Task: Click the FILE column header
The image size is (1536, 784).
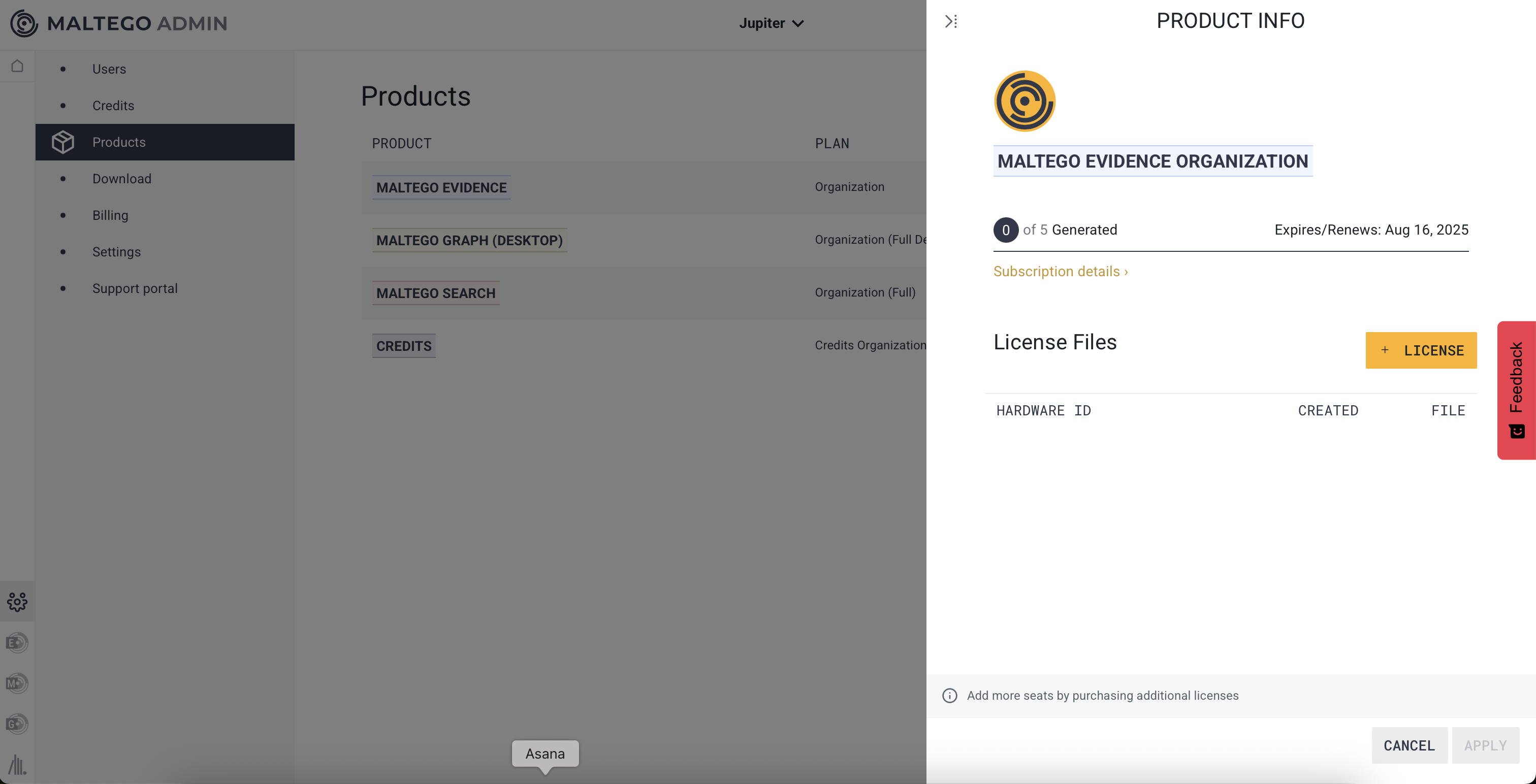Action: tap(1448, 410)
